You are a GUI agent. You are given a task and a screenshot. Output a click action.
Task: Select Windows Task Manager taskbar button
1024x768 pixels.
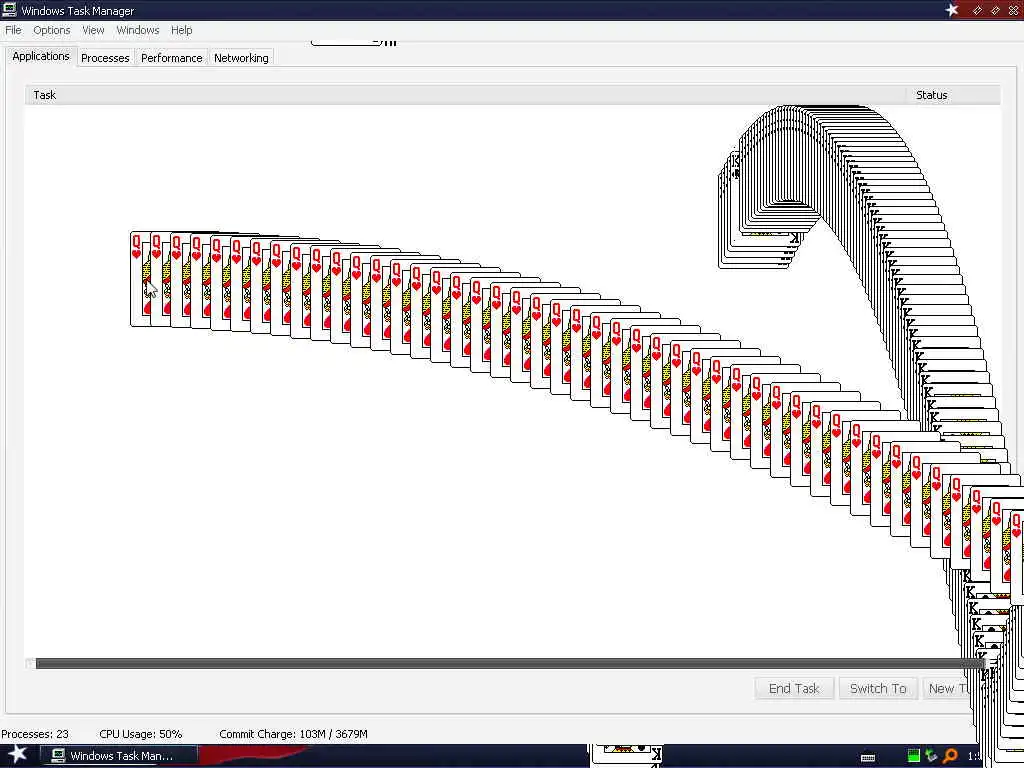coord(118,756)
